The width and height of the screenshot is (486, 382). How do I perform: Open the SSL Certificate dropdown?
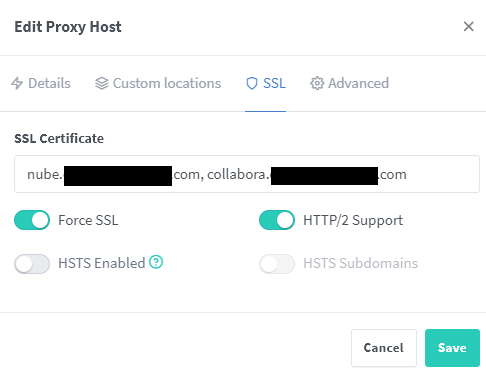tap(247, 174)
